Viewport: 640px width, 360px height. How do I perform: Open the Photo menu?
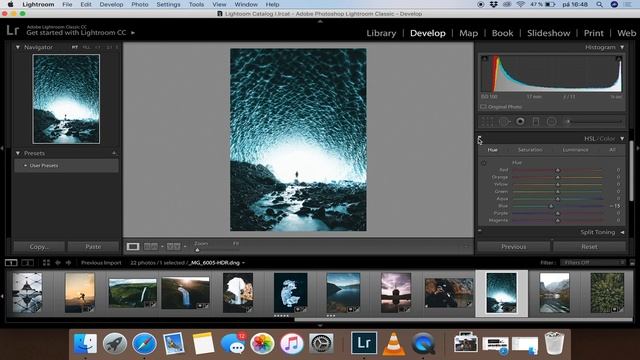(140, 4)
